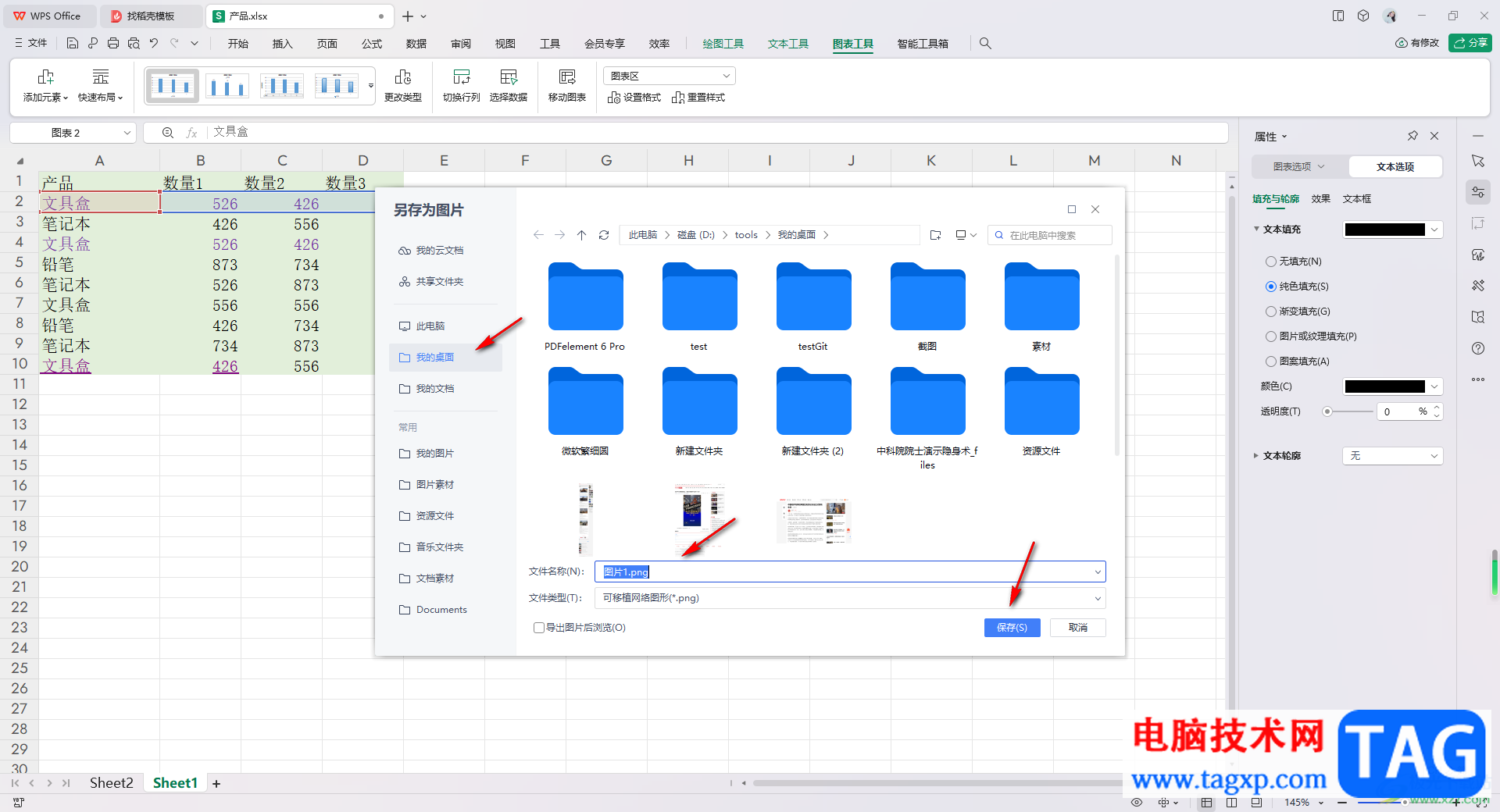Image resolution: width=1500 pixels, height=812 pixels.
Task: Open the Insert (插入) ribbon tab
Action: (x=282, y=44)
